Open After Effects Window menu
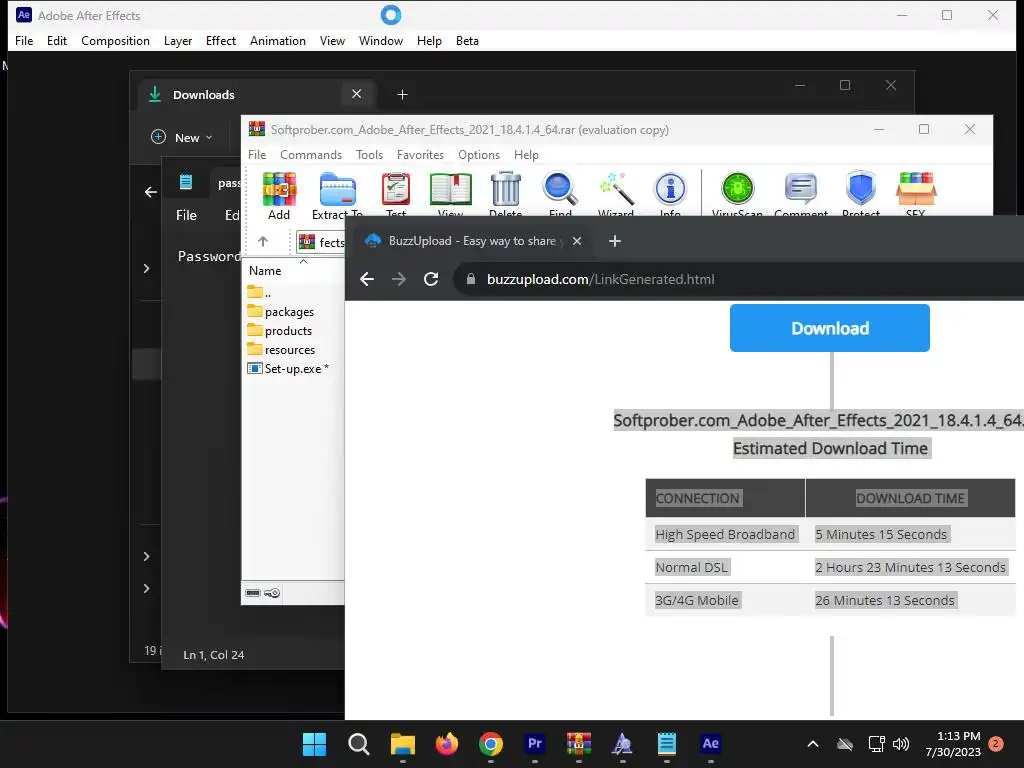 point(381,40)
